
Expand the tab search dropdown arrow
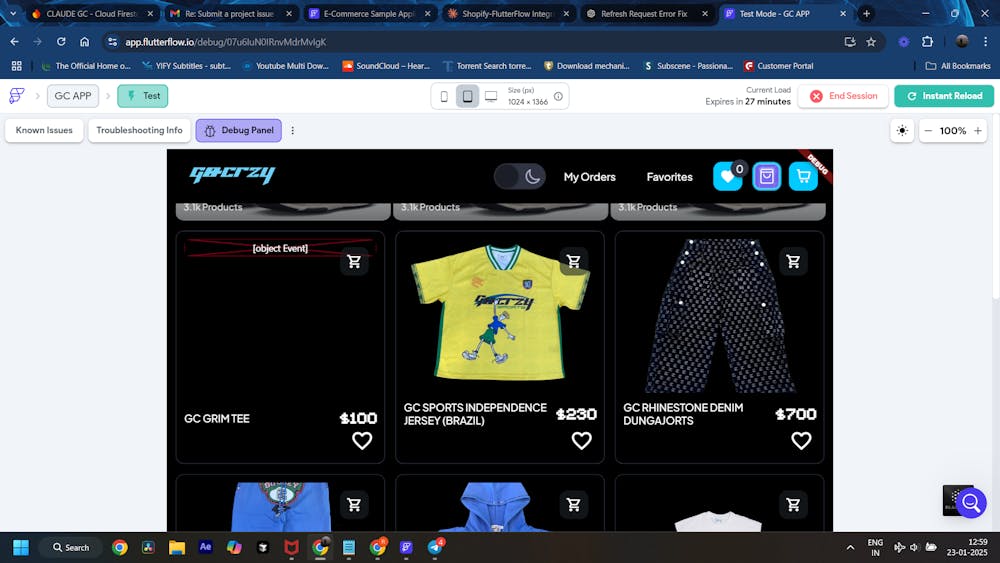pyautogui.click(x=13, y=13)
